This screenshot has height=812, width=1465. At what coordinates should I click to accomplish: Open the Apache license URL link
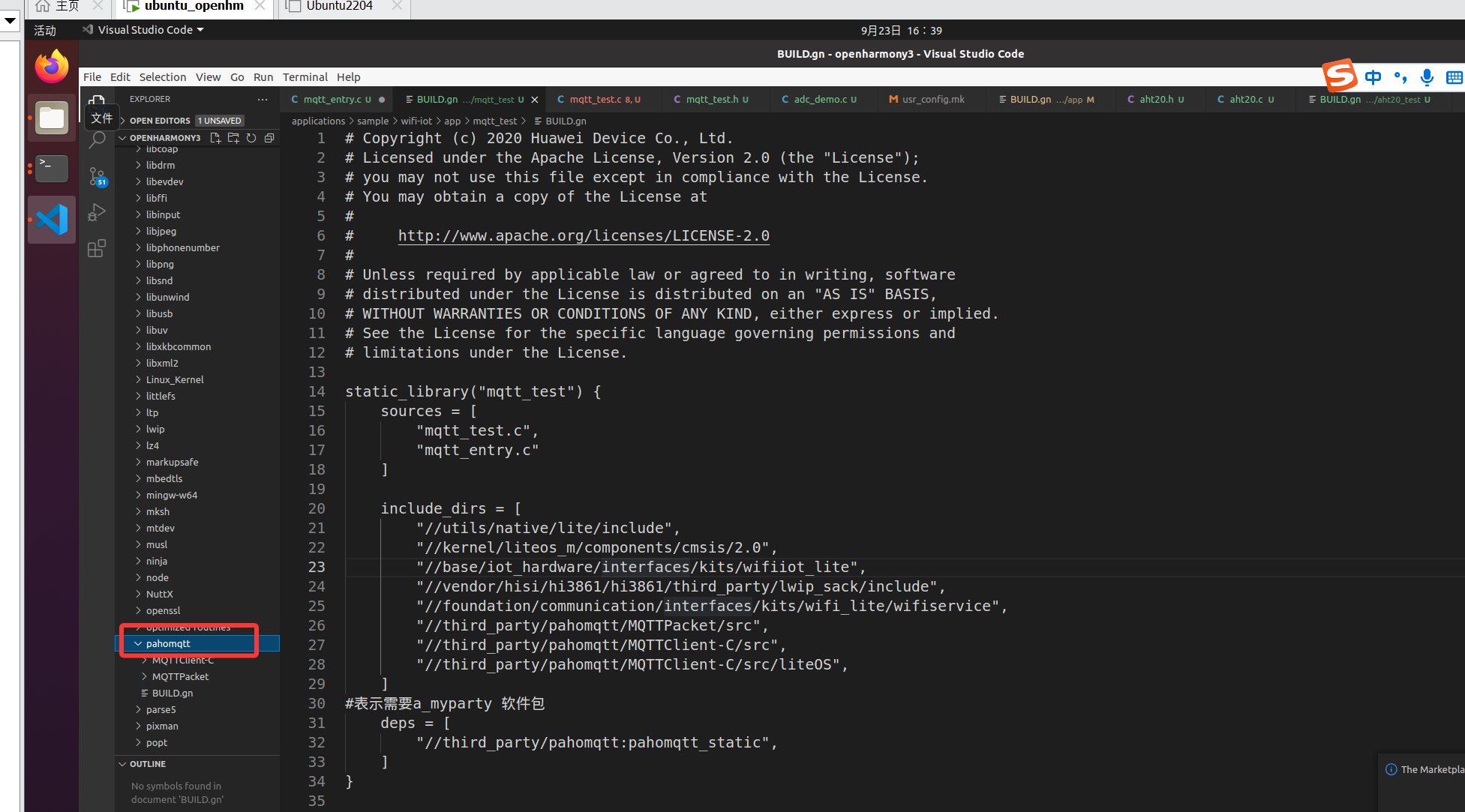point(584,236)
